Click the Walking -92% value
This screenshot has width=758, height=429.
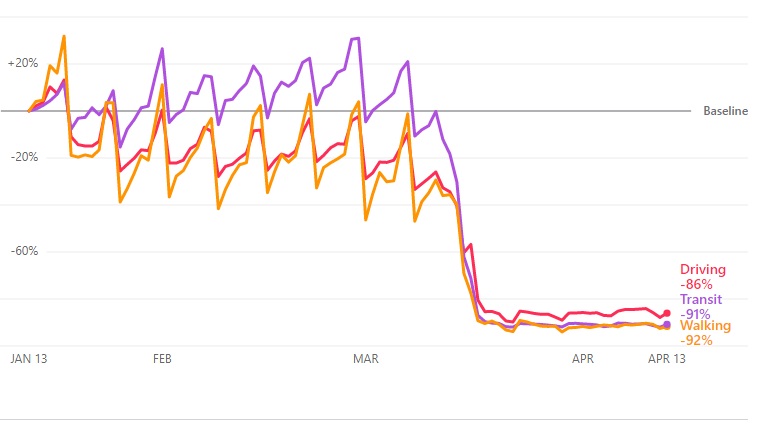pos(696,340)
